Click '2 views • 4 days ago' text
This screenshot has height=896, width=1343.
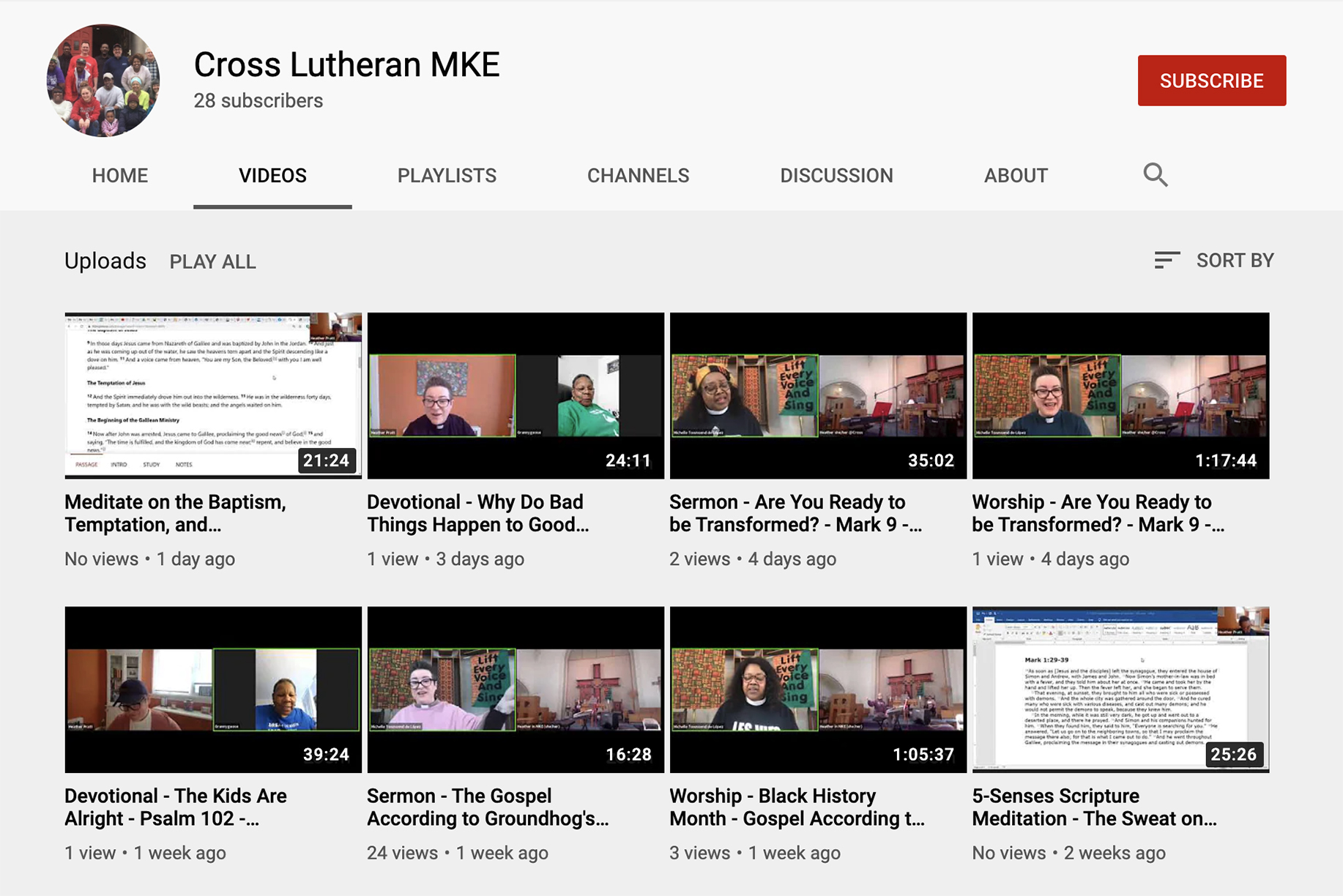pyautogui.click(x=753, y=559)
